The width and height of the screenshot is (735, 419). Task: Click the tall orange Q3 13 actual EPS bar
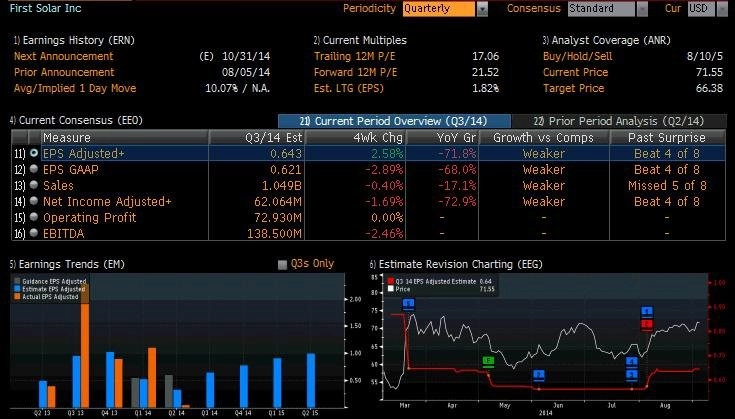[85, 344]
